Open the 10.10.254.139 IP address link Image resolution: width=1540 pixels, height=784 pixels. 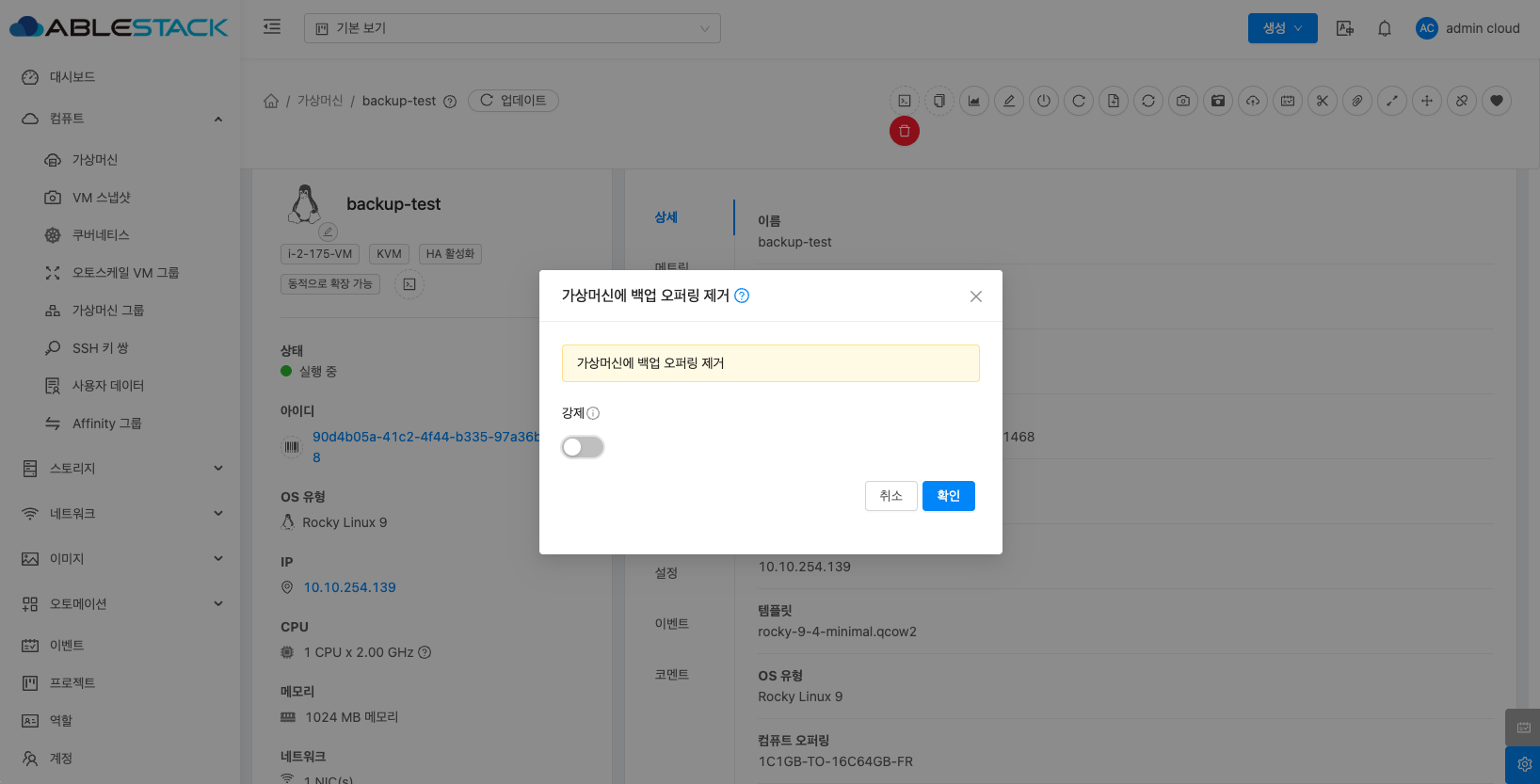349,587
